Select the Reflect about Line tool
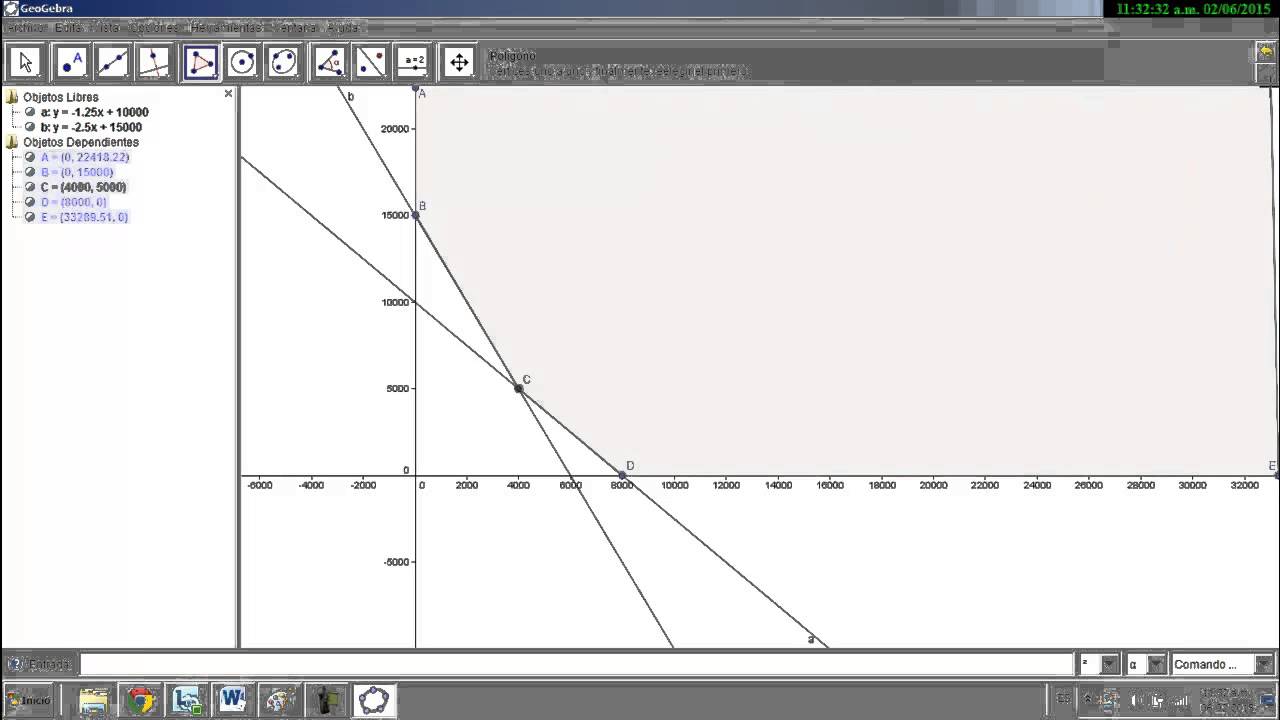 coord(371,62)
